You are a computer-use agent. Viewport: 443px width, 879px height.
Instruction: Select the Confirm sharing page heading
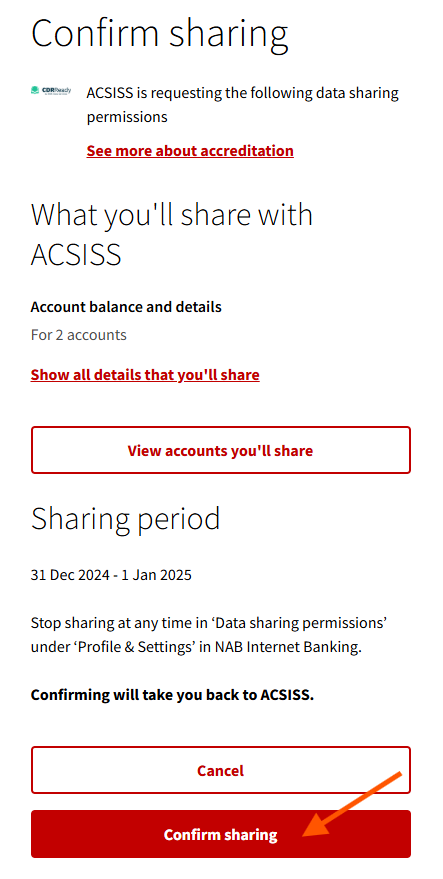tap(160, 34)
